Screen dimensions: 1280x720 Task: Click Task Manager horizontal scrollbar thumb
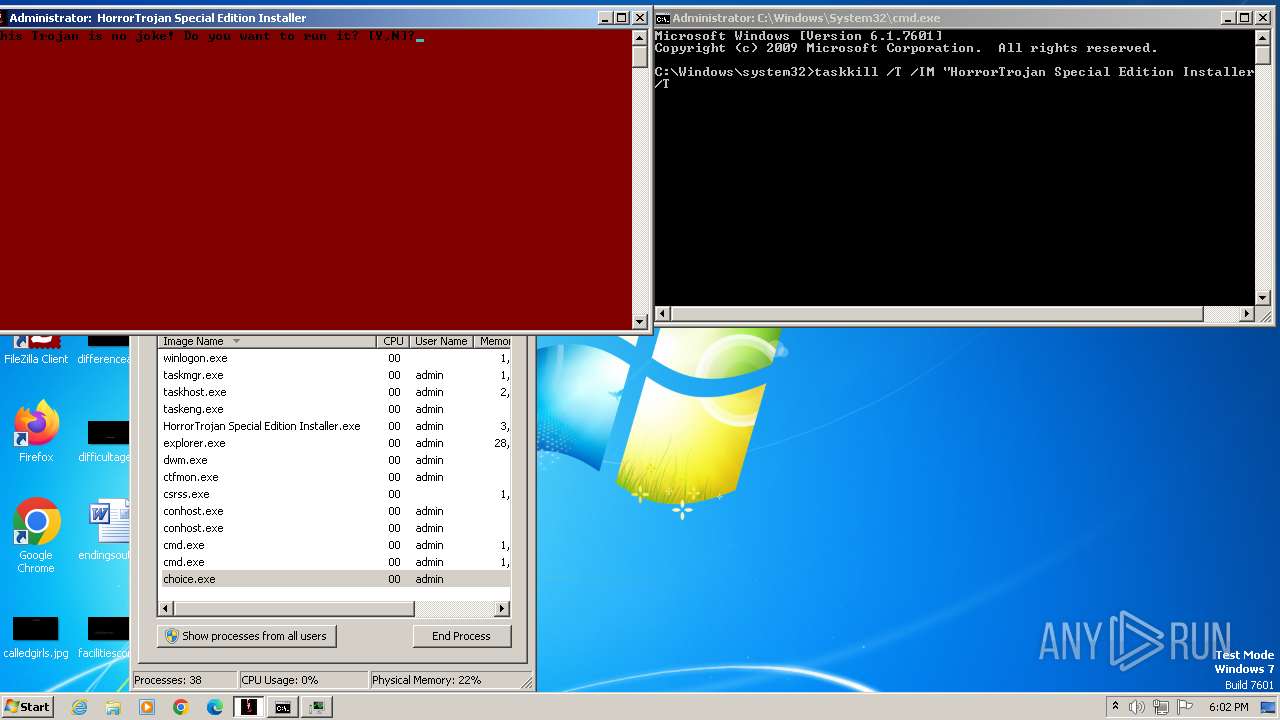click(x=294, y=609)
